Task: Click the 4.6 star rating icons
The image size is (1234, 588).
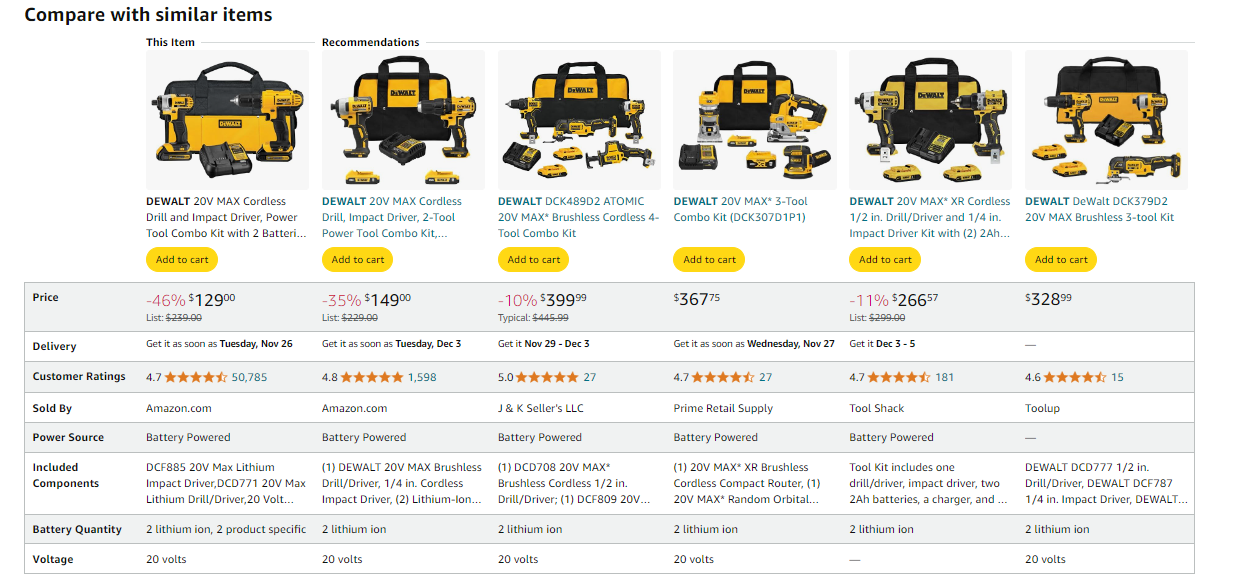Action: pos(1075,377)
